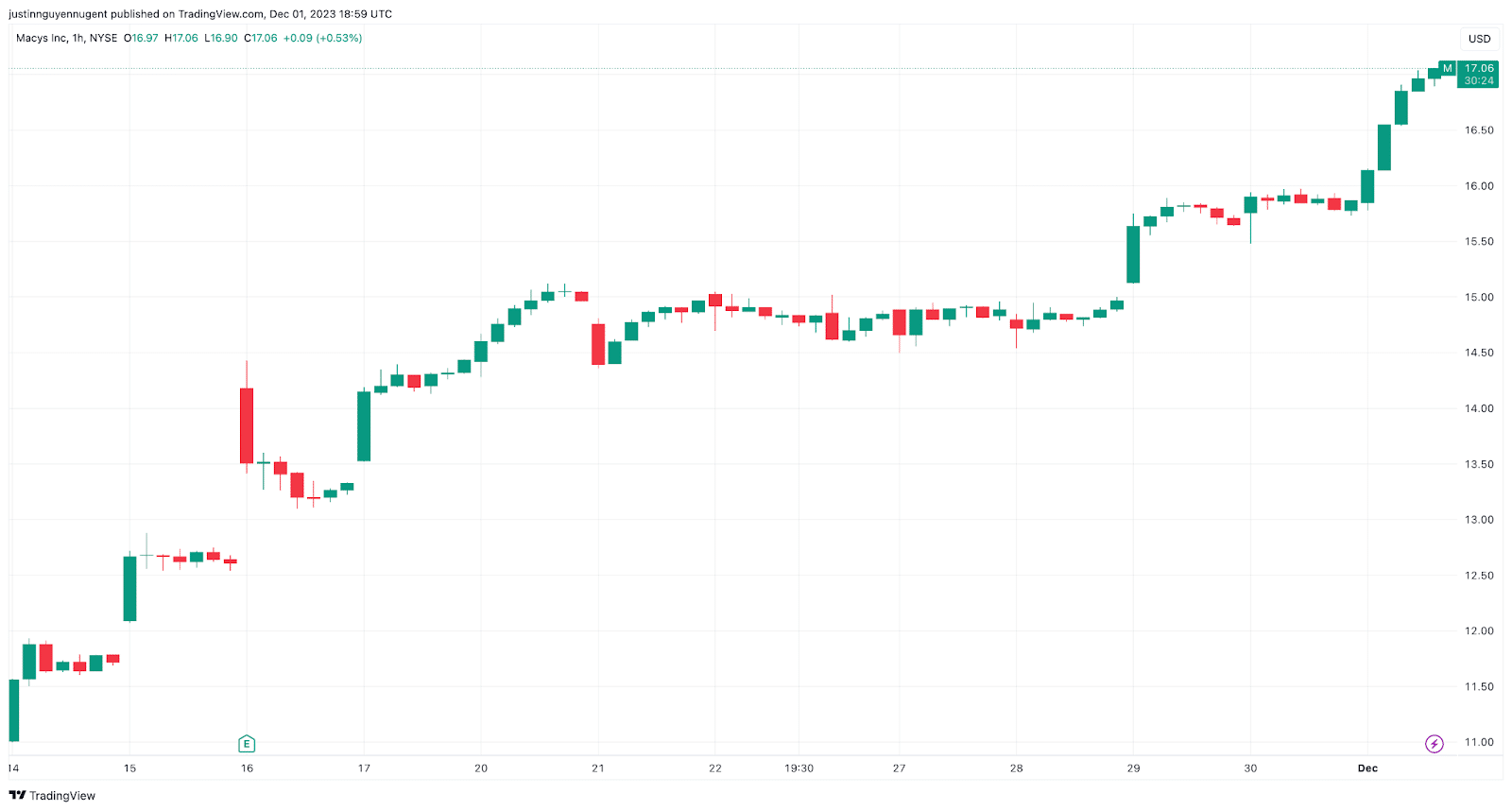Open the USD currency selector

click(1479, 39)
